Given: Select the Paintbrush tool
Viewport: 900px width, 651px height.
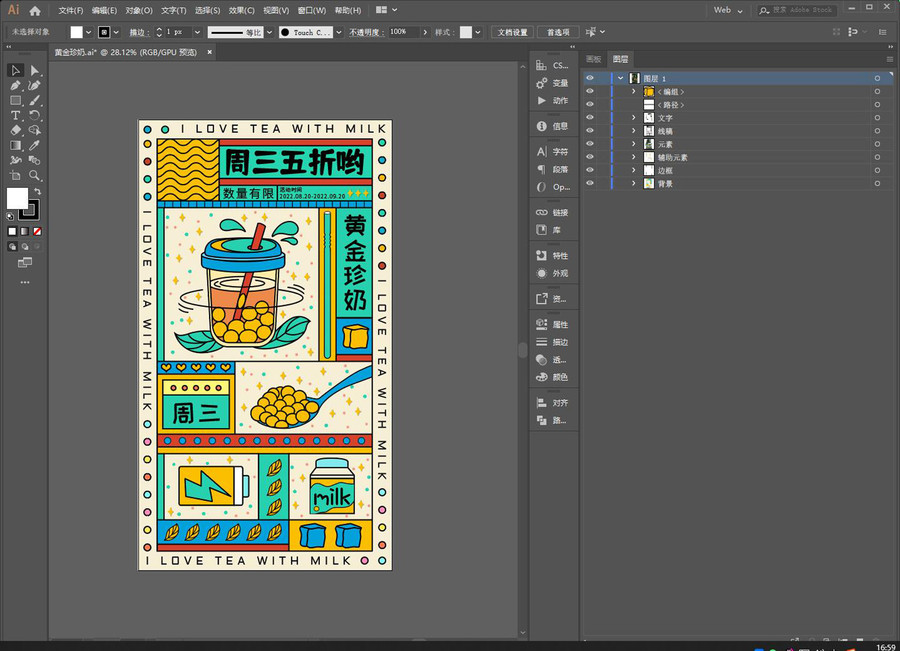Looking at the screenshot, I should point(34,100).
